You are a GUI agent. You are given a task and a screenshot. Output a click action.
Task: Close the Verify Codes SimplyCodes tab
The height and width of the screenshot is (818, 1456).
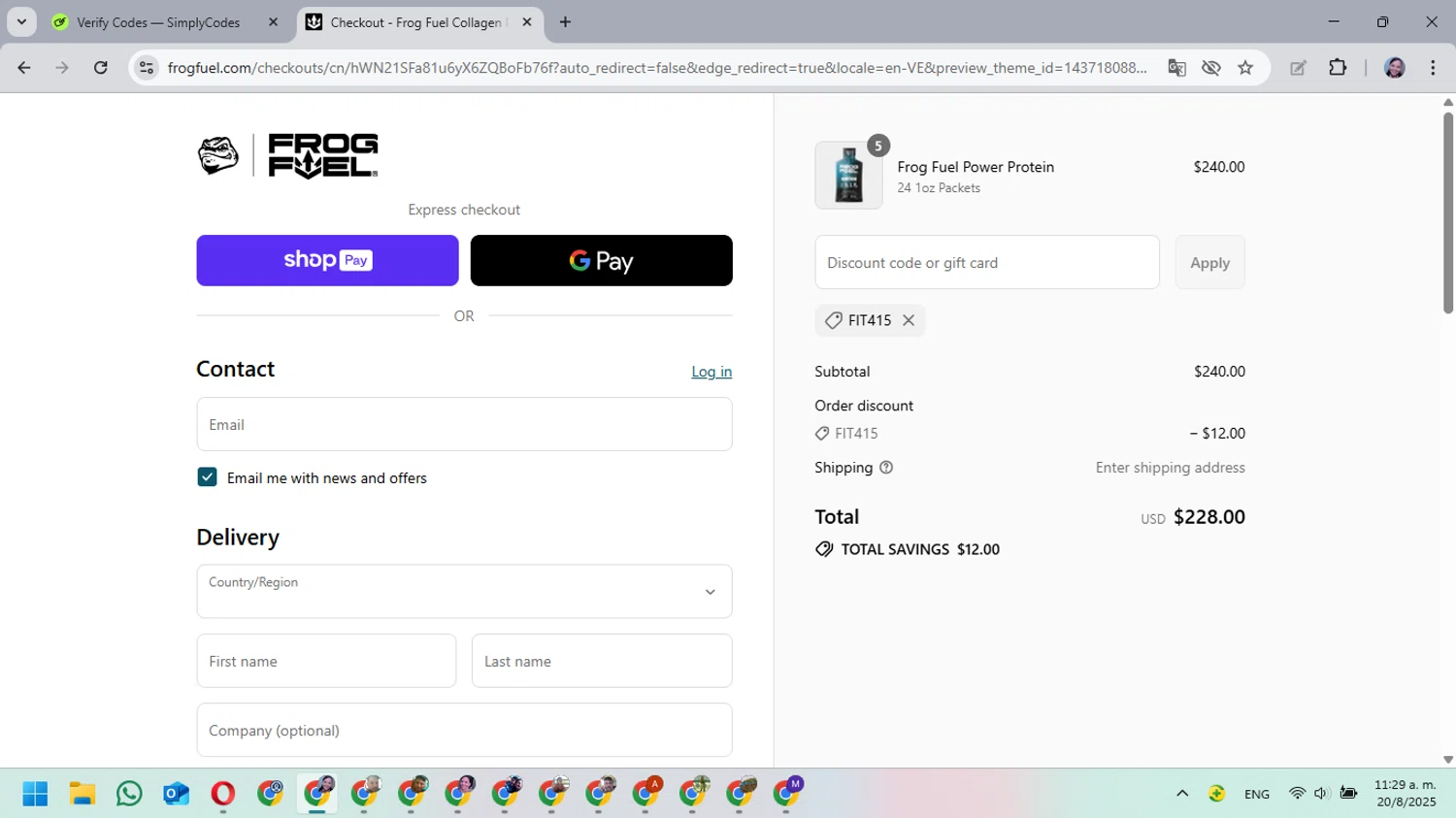pos(273,22)
